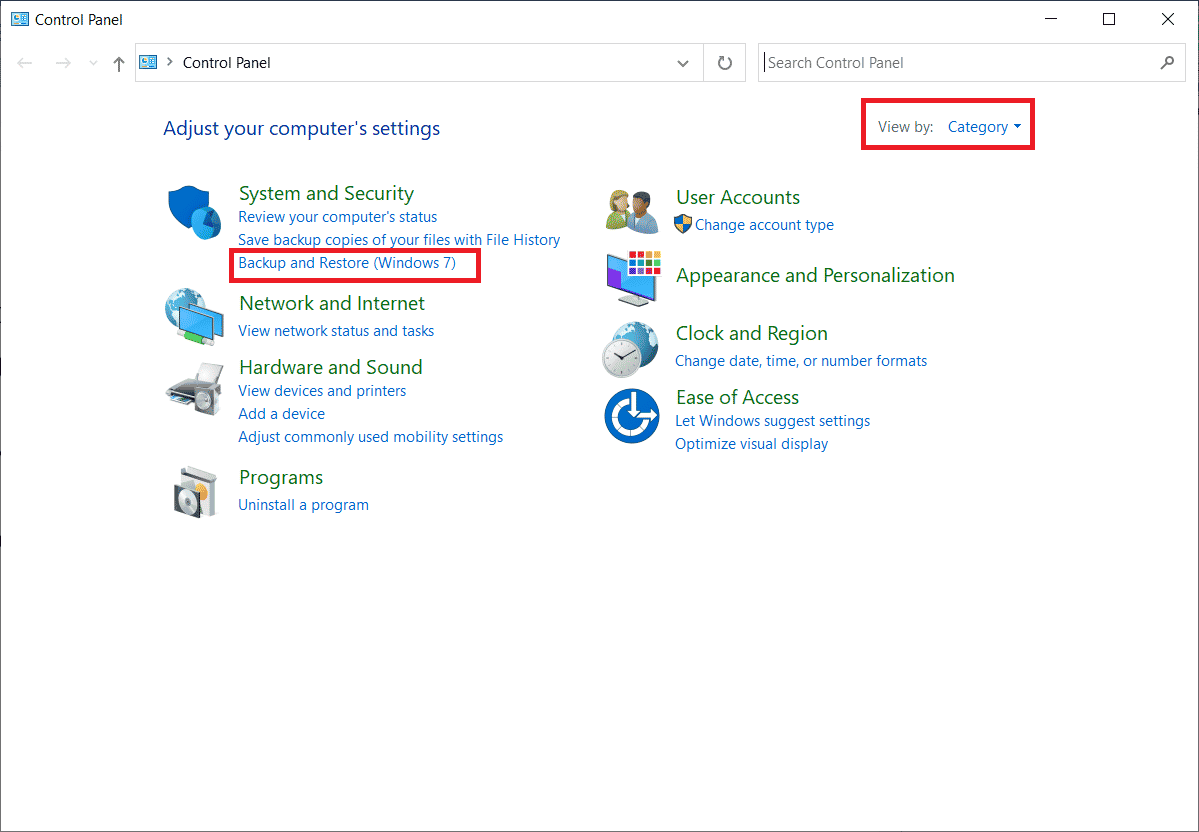
Task: Refresh the Control Panel view
Action: [725, 63]
